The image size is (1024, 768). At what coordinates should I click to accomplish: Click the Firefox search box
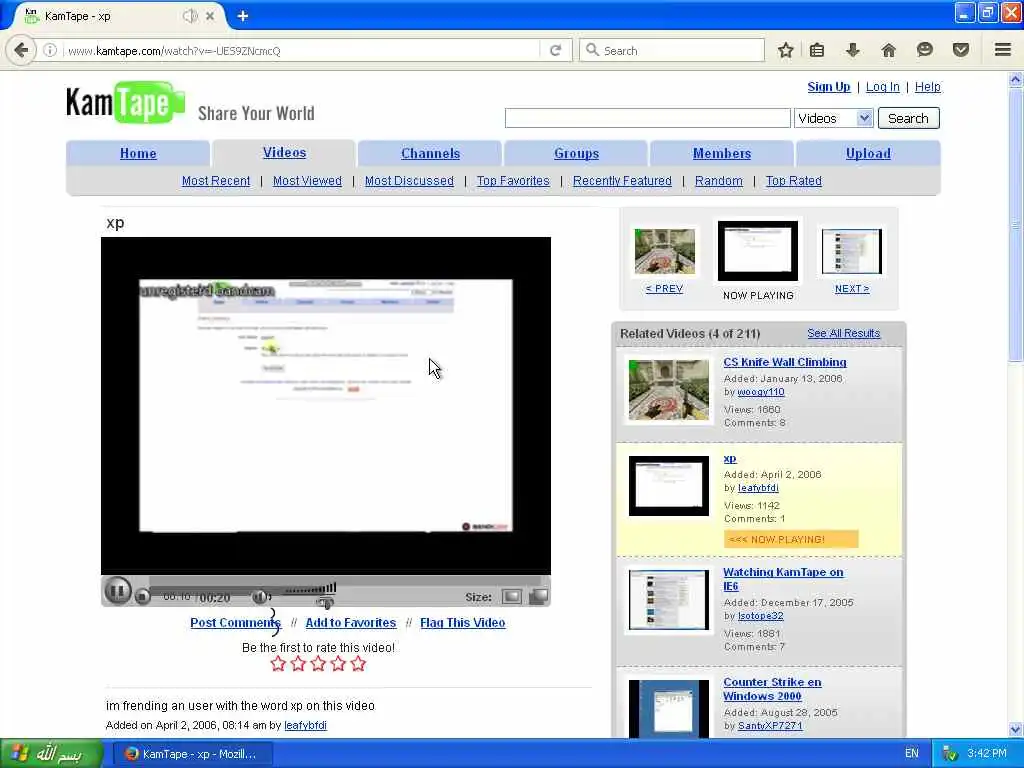[x=672, y=50]
